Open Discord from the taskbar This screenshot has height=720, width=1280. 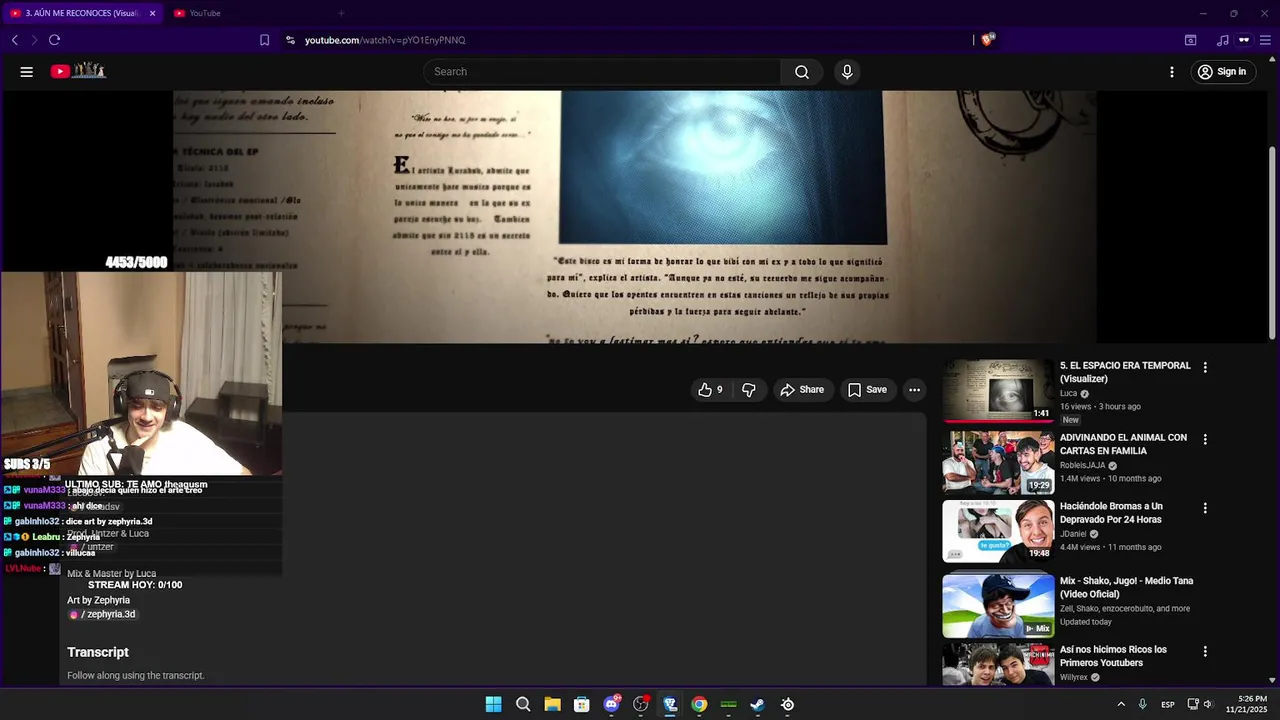[611, 704]
